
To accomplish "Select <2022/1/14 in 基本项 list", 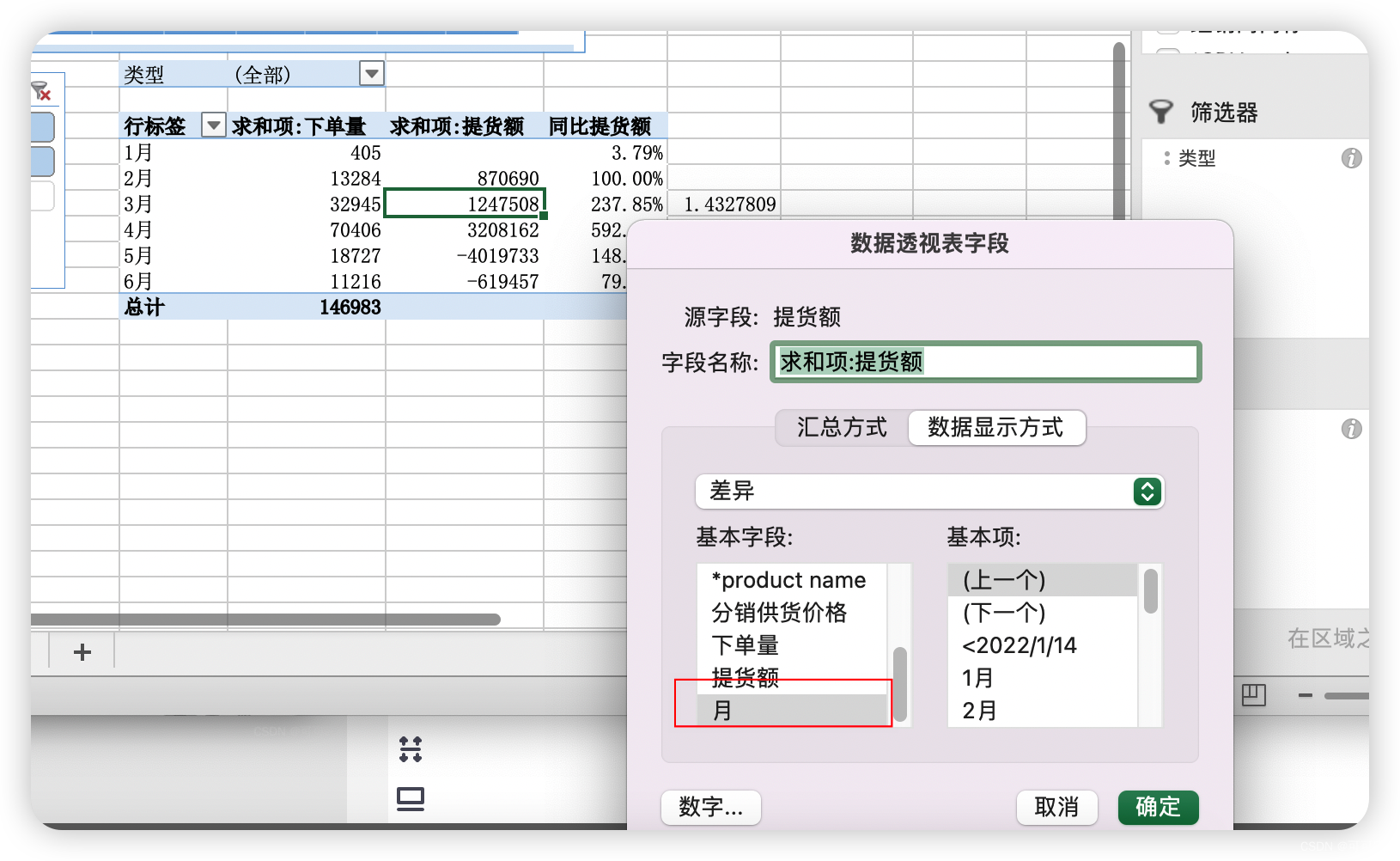I will tap(1043, 645).
